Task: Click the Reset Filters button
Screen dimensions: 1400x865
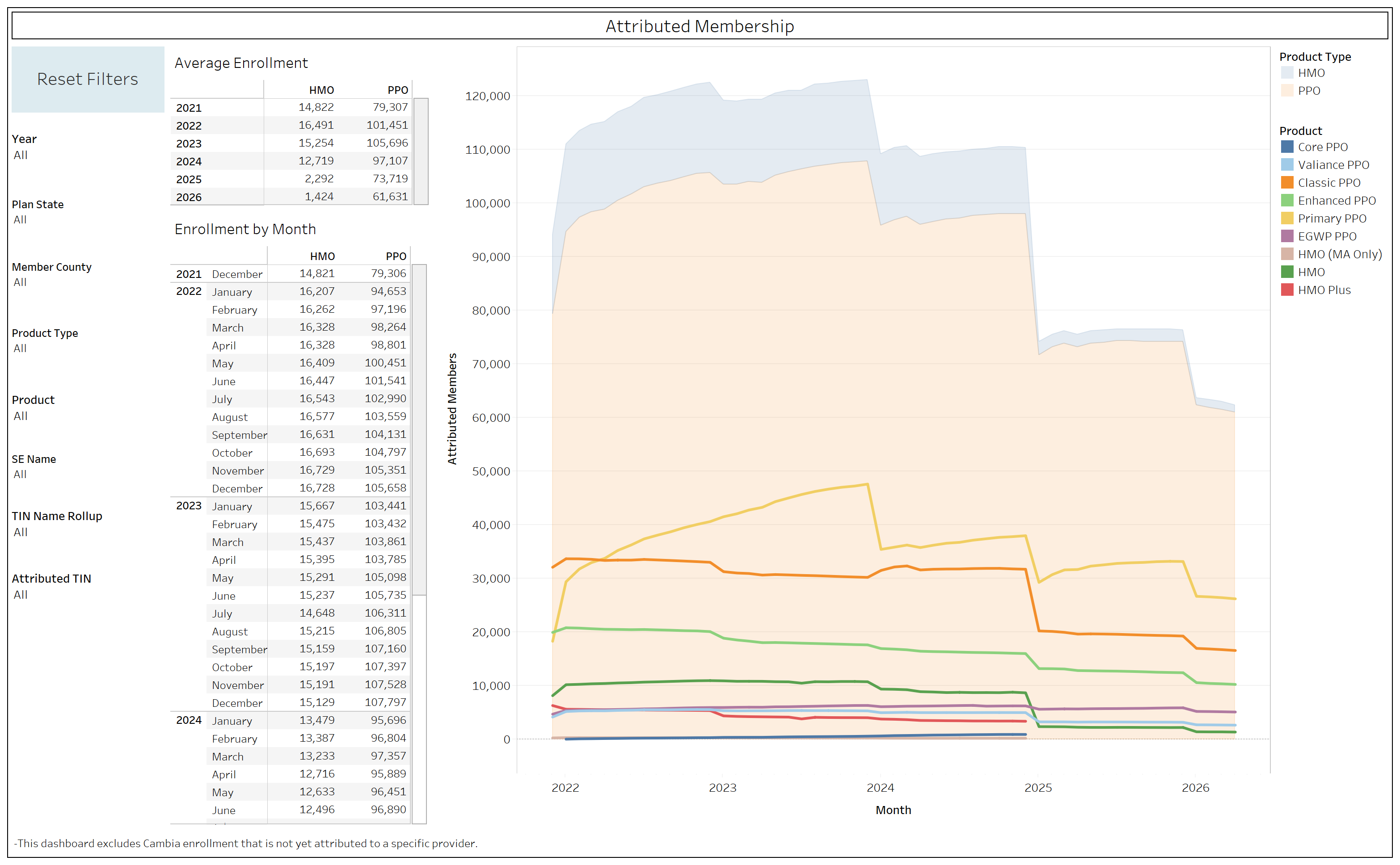Action: click(88, 79)
